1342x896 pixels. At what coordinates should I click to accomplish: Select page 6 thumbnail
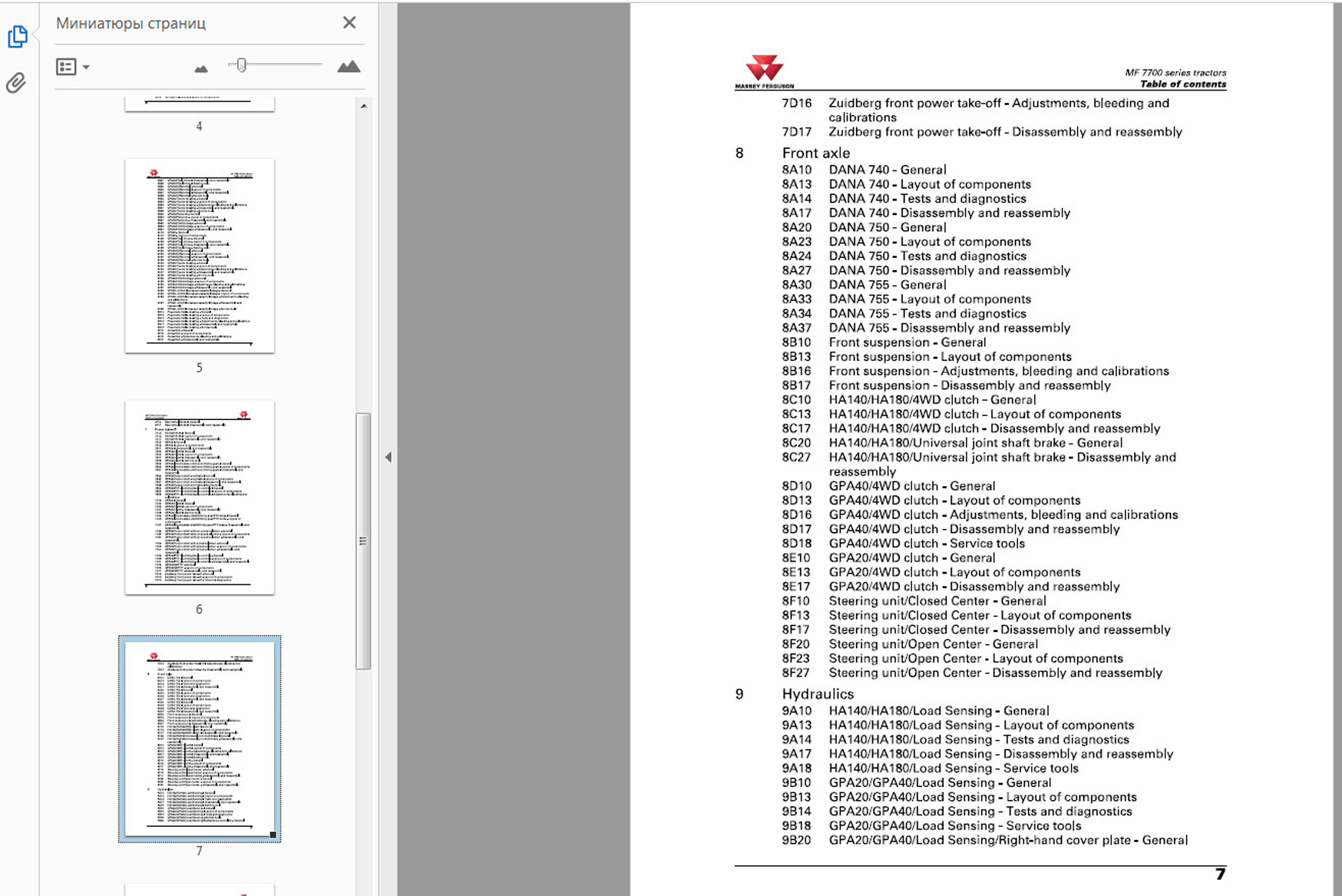200,497
